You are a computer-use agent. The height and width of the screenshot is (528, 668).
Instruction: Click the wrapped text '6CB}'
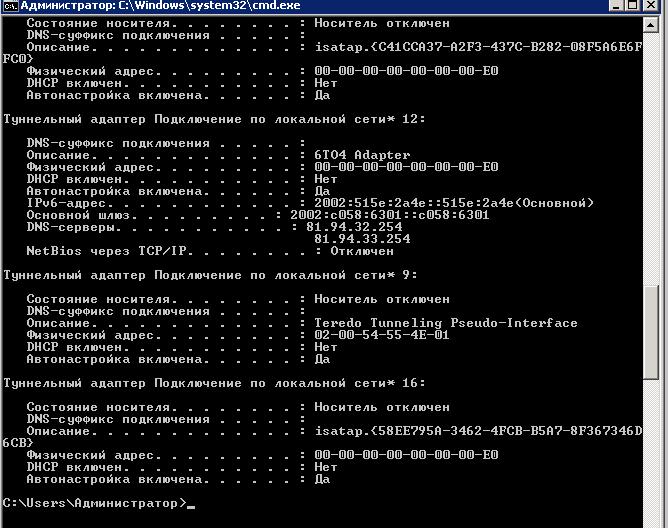coord(18,442)
